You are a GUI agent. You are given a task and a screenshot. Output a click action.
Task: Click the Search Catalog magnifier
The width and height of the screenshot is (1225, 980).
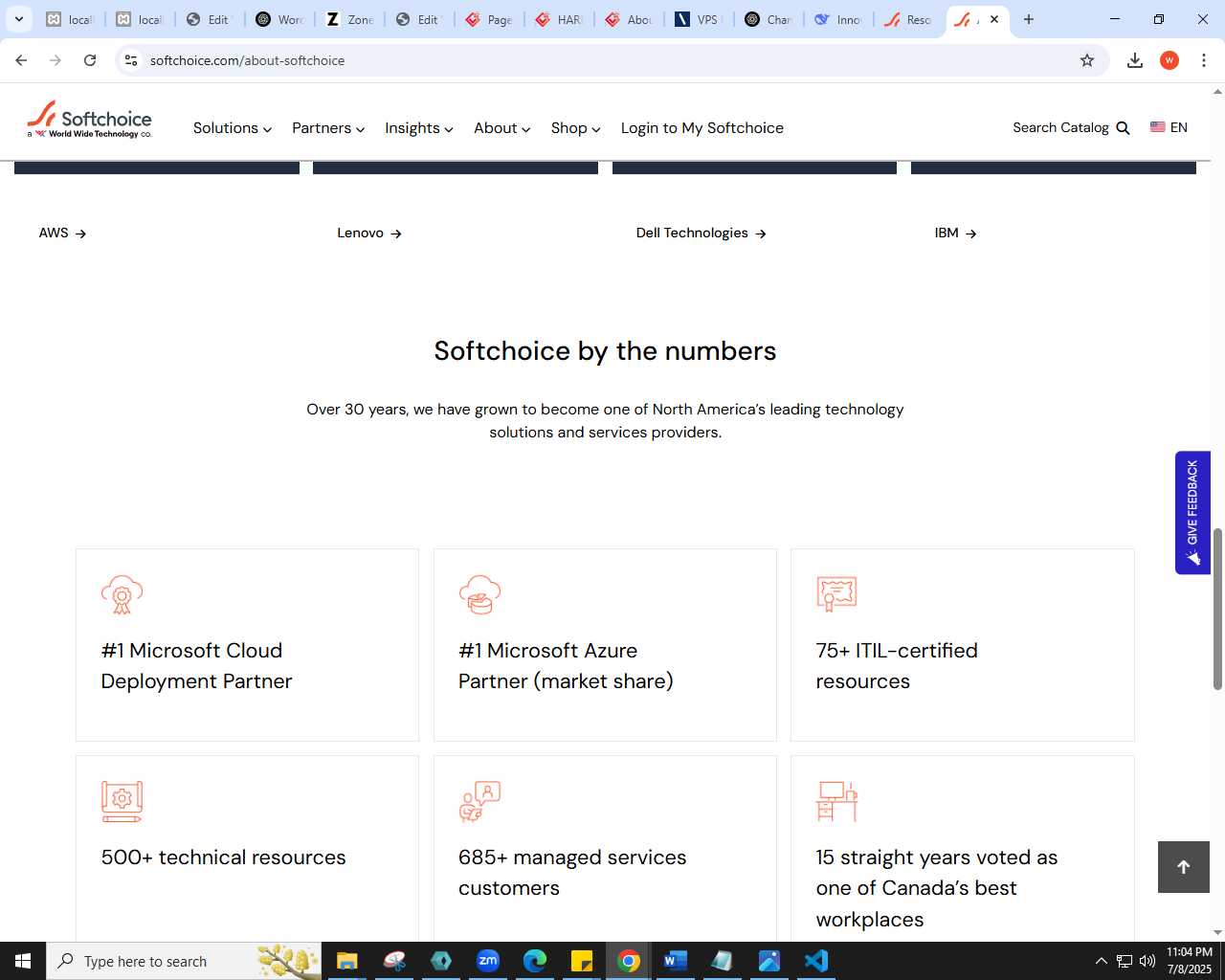pos(1124,128)
